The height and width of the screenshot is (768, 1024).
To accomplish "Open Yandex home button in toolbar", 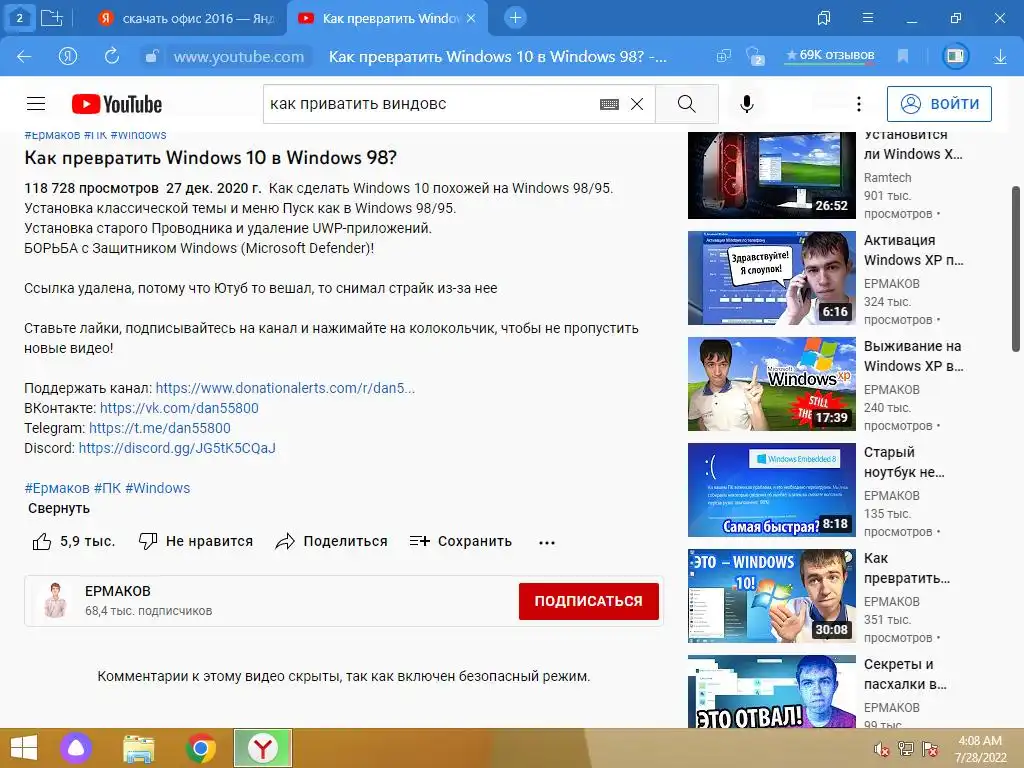I will [x=68, y=57].
